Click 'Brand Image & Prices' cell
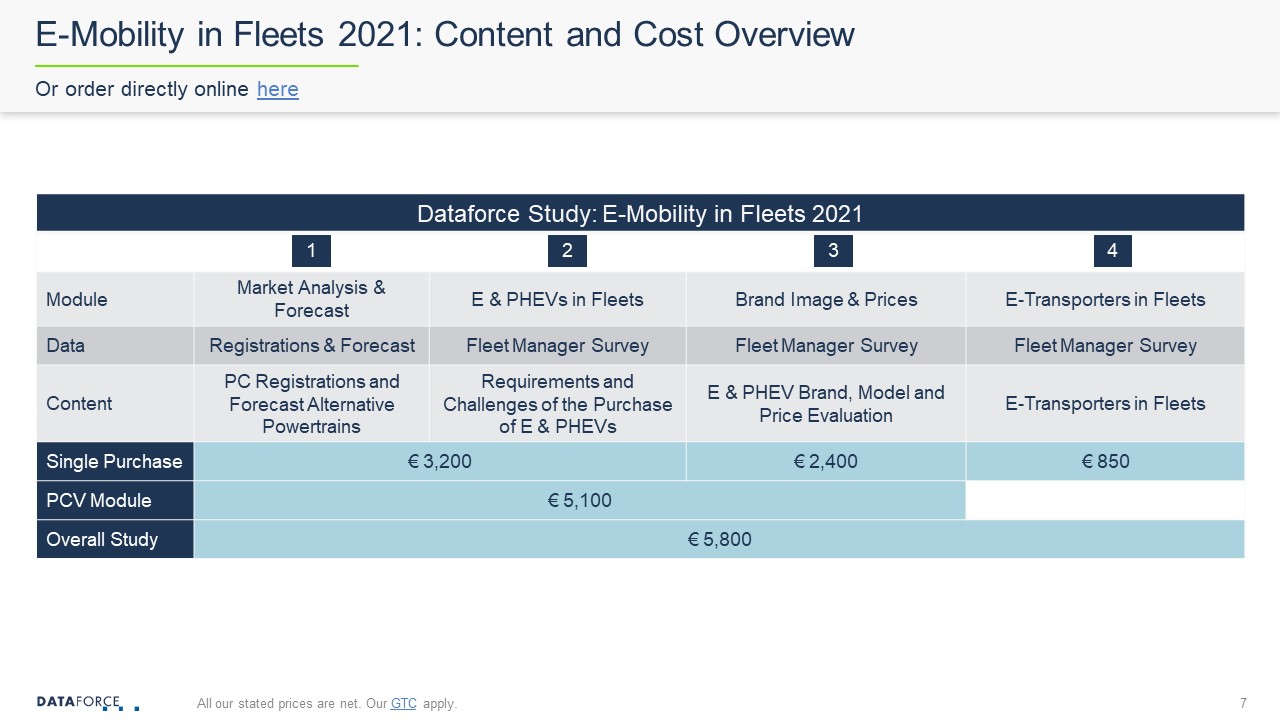The width and height of the screenshot is (1280, 720). click(x=826, y=299)
